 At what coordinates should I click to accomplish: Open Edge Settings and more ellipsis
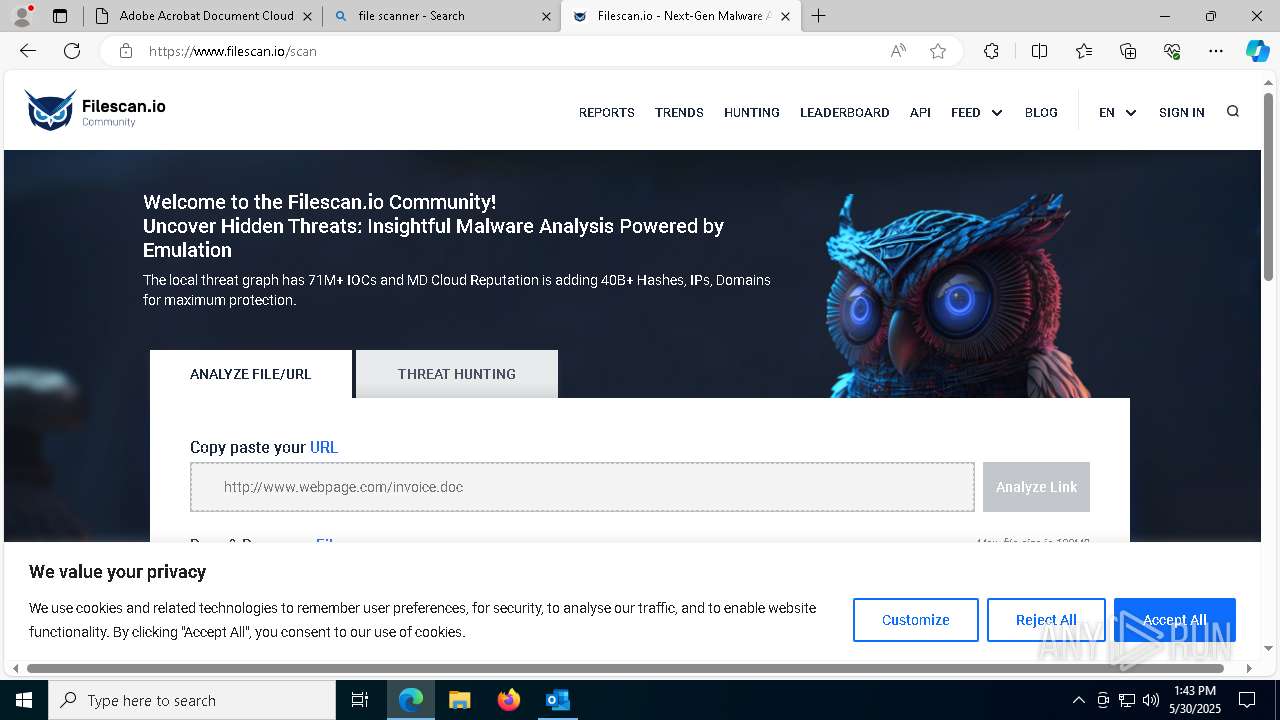point(1216,51)
